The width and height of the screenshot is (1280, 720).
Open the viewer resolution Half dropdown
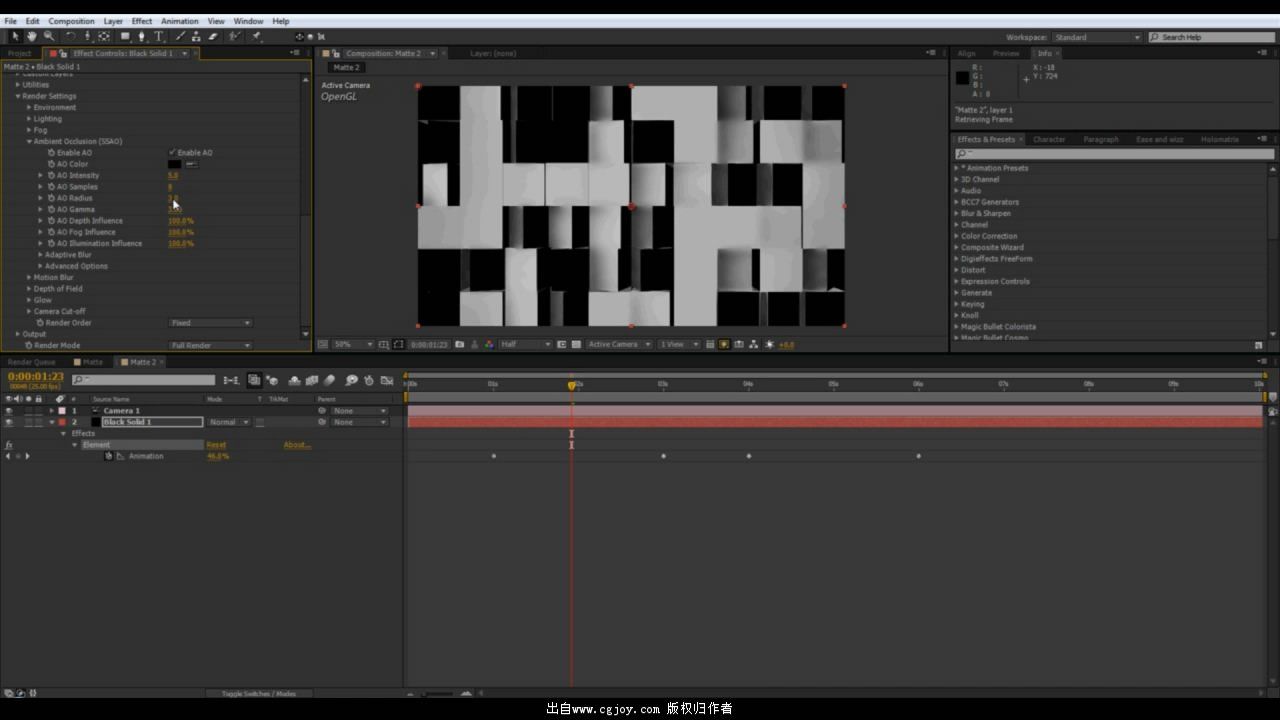pyautogui.click(x=525, y=344)
